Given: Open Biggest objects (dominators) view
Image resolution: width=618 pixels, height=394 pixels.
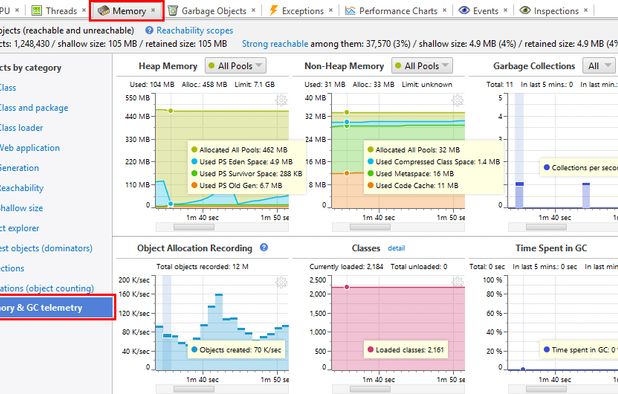Looking at the screenshot, I should 46,249.
